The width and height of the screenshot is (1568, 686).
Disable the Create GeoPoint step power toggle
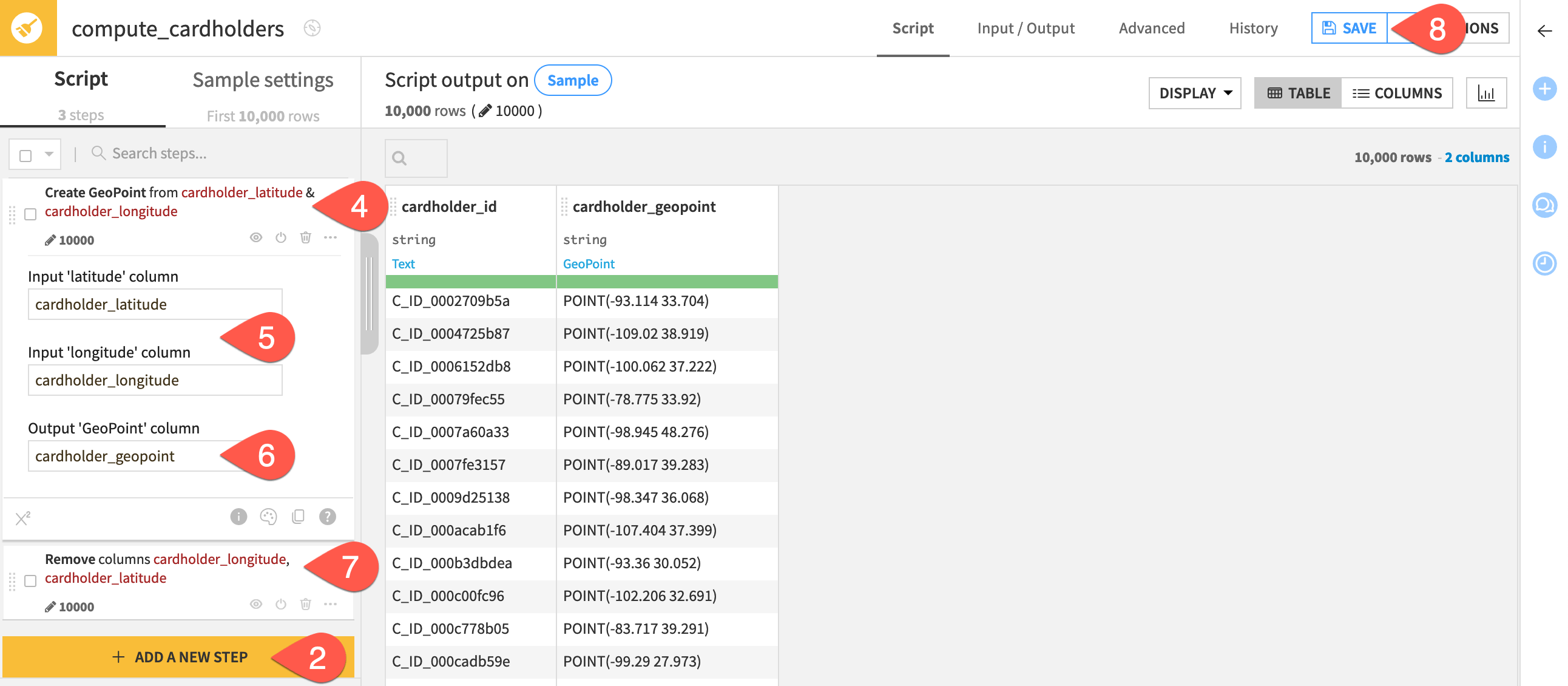[x=280, y=237]
